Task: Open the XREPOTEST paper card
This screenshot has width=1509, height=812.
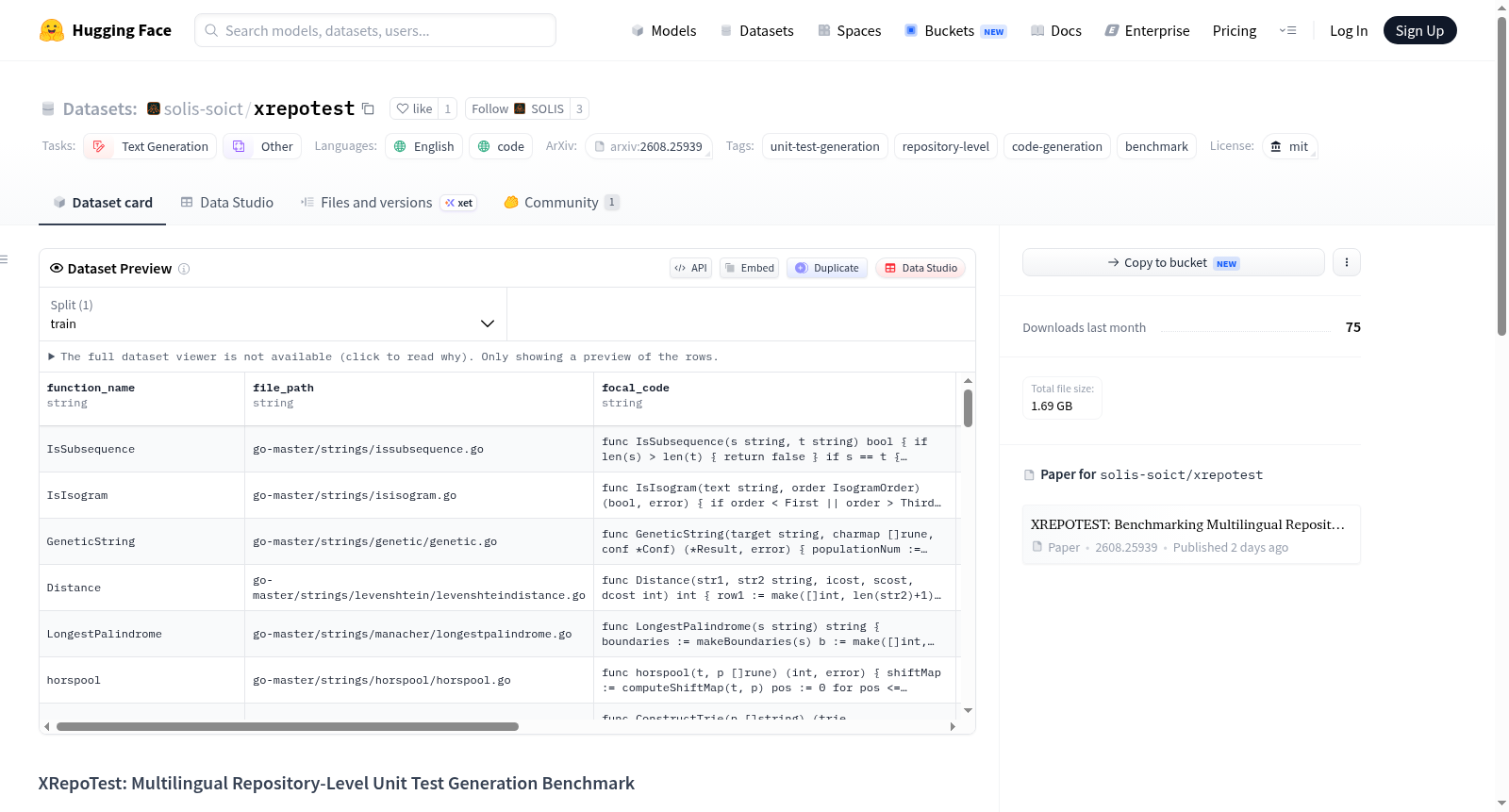Action: (1191, 535)
